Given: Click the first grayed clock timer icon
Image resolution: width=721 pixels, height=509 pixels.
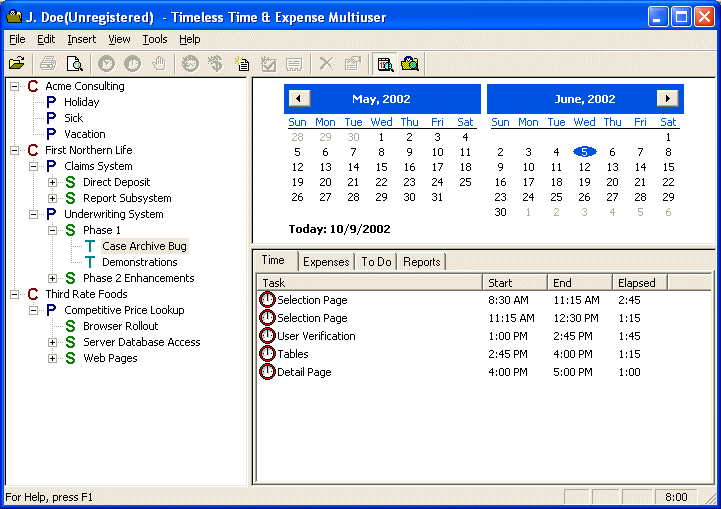Looking at the screenshot, I should click(107, 63).
